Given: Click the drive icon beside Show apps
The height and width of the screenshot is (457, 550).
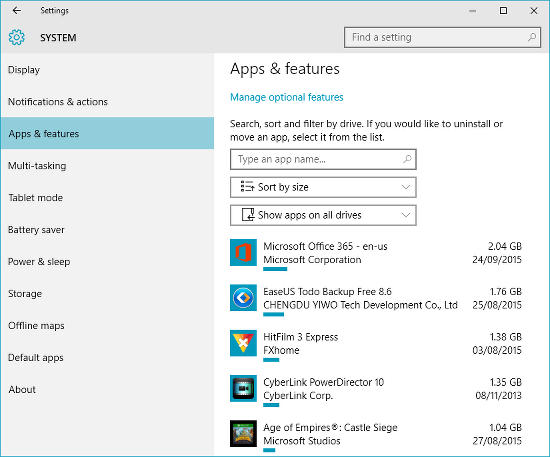Looking at the screenshot, I should 248,215.
